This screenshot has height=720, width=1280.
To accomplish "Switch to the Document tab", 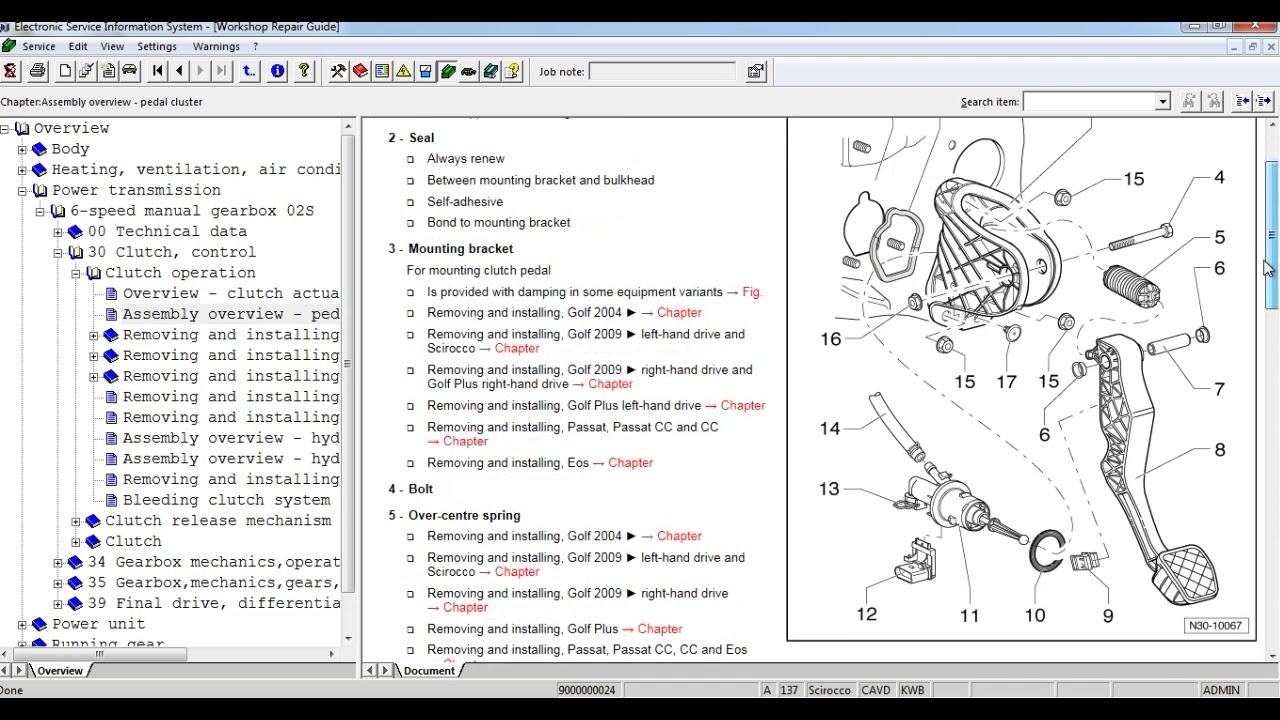I will click(x=429, y=670).
